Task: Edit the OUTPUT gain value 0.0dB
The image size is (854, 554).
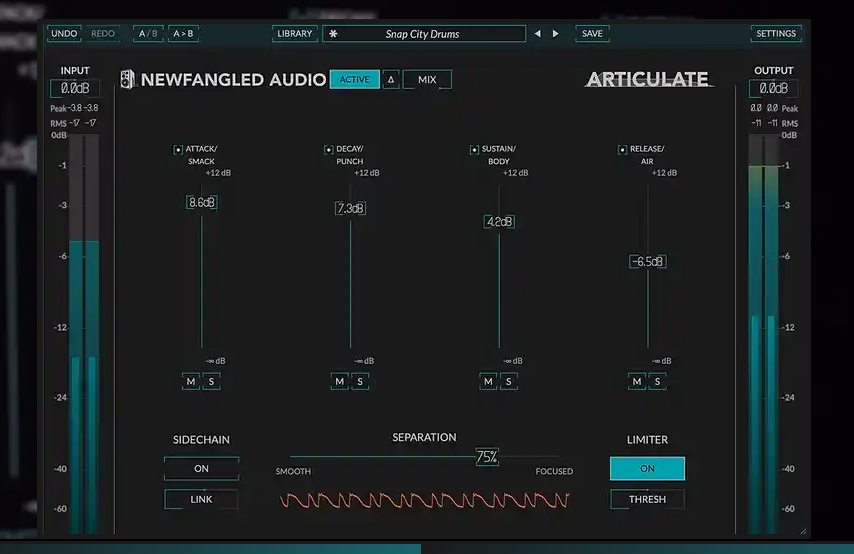Action: point(773,88)
